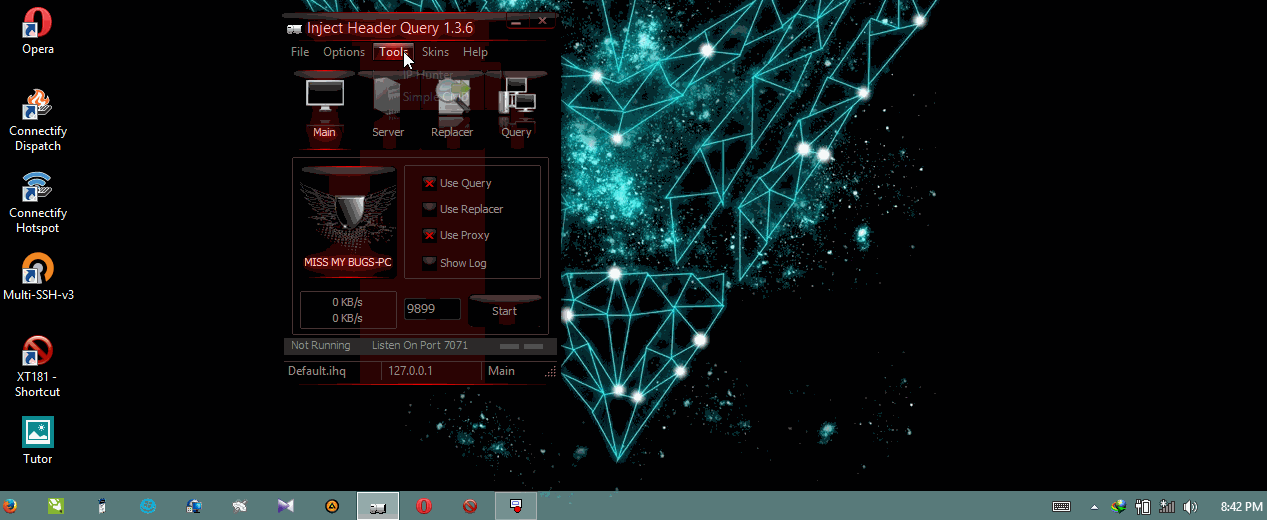This screenshot has height=520, width=1267.
Task: Open the touch keyboard tray icon
Action: (1062, 507)
